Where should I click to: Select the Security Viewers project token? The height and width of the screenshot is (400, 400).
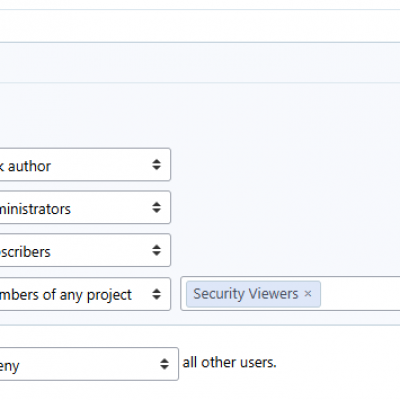coord(246,294)
